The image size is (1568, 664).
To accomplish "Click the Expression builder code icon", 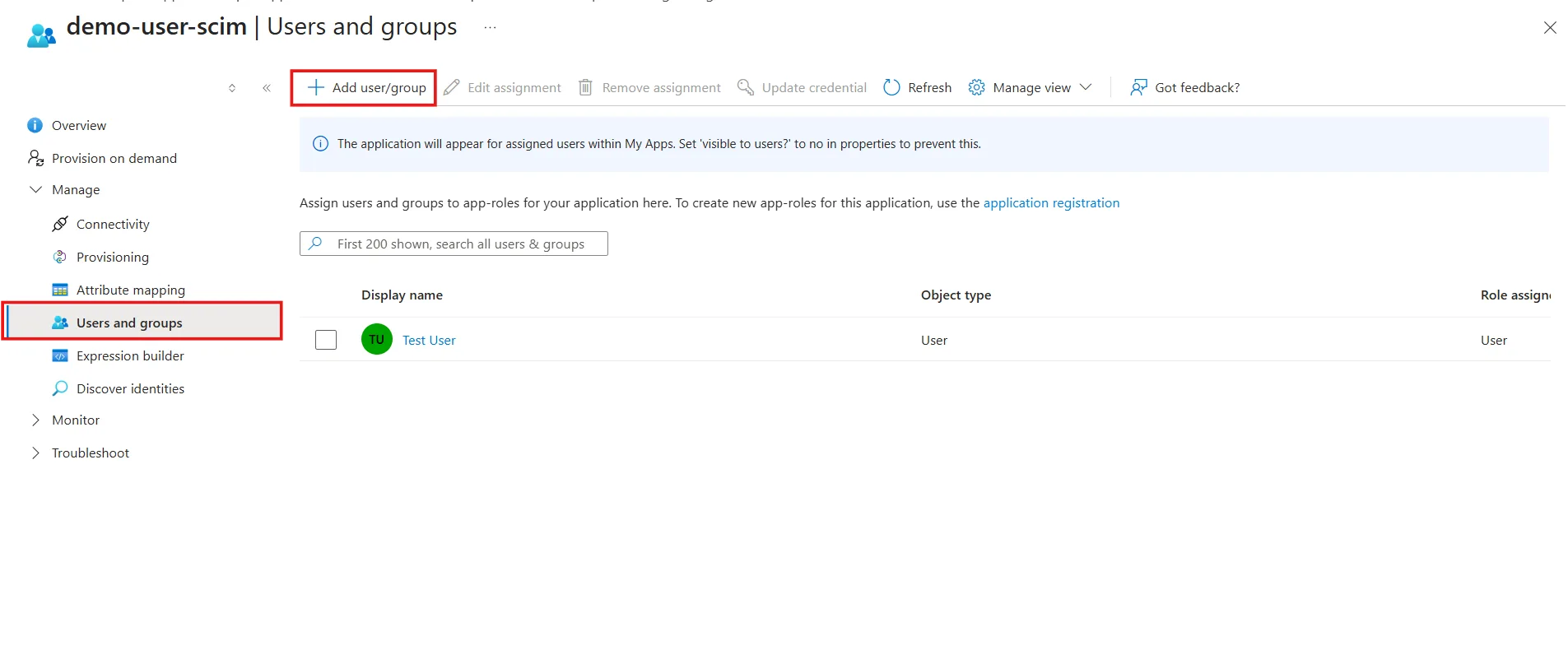I will point(60,355).
